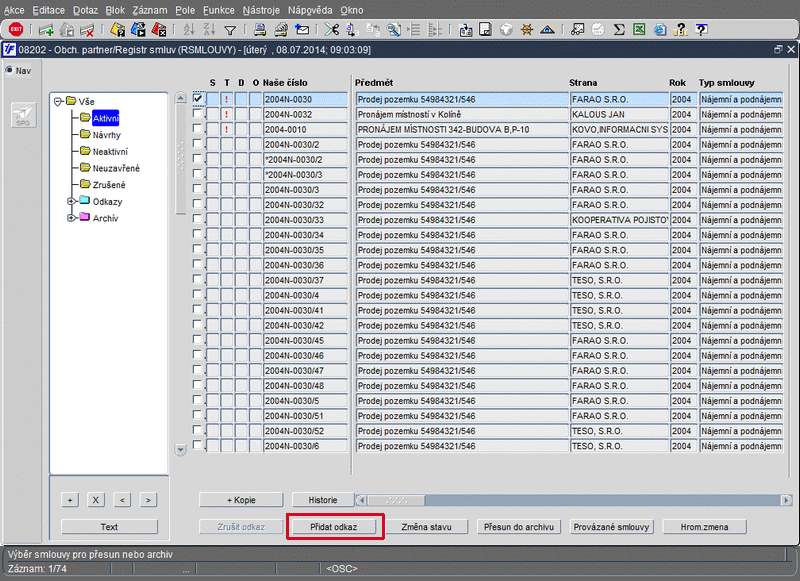Open the Dotaz menu
Screen dimensions: 800x581
pyautogui.click(x=85, y=10)
